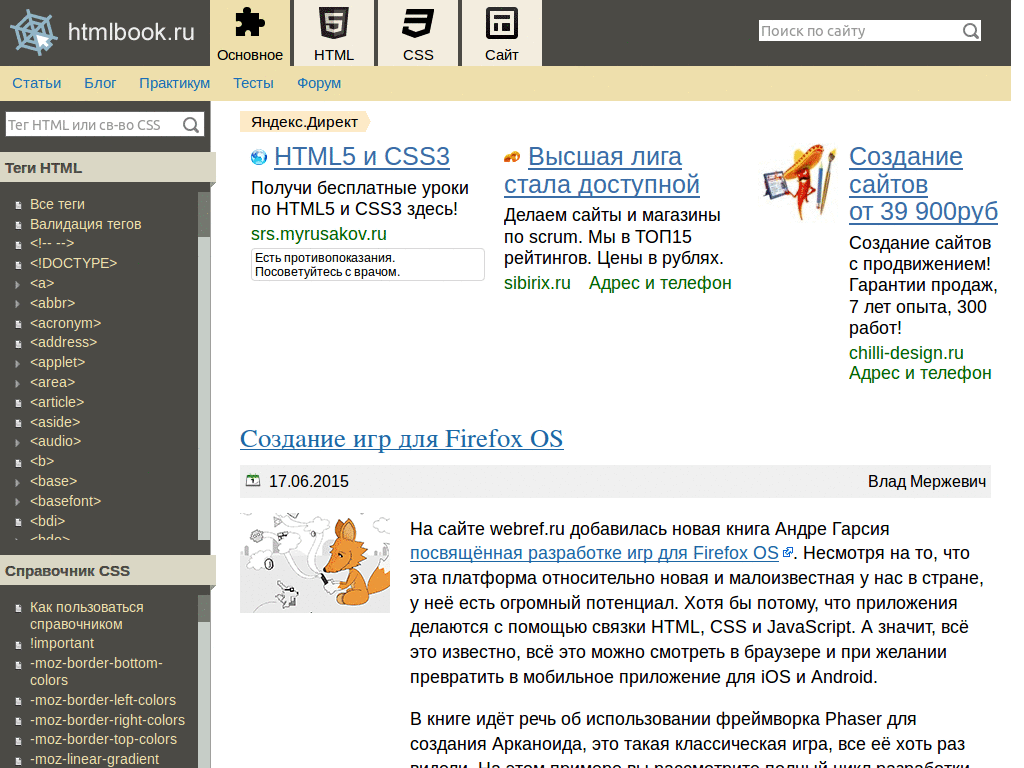This screenshot has width=1024, height=768.
Task: Open the <article> tag entry
Action: [x=57, y=402]
